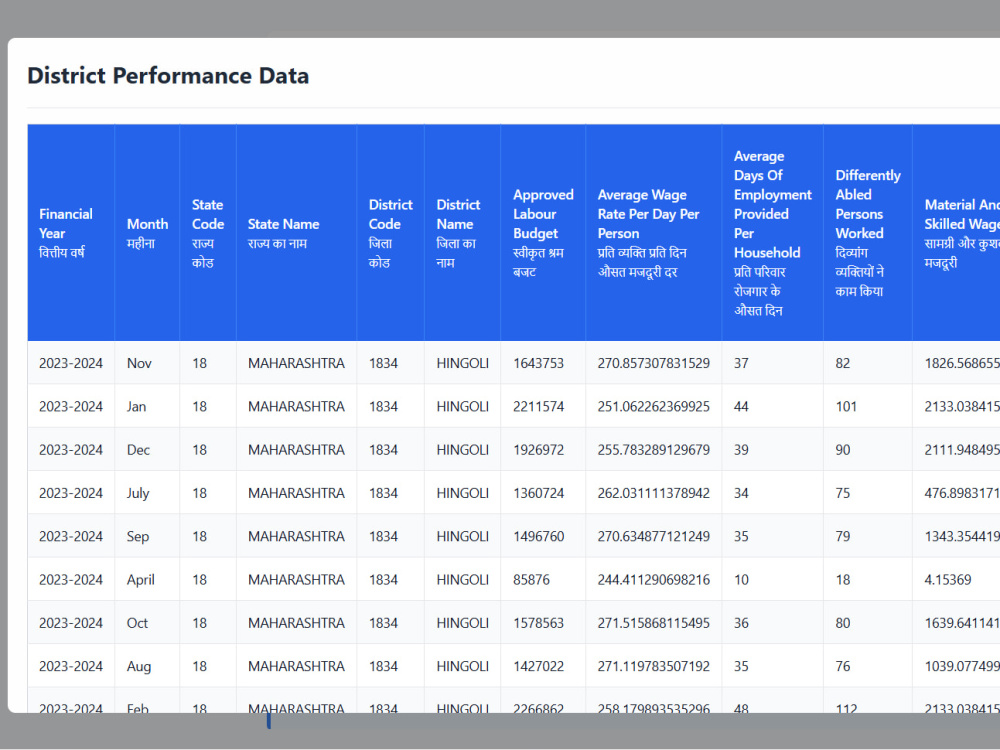1000x750 pixels.
Task: Click employment days 44 in Jan row
Action: click(741, 407)
